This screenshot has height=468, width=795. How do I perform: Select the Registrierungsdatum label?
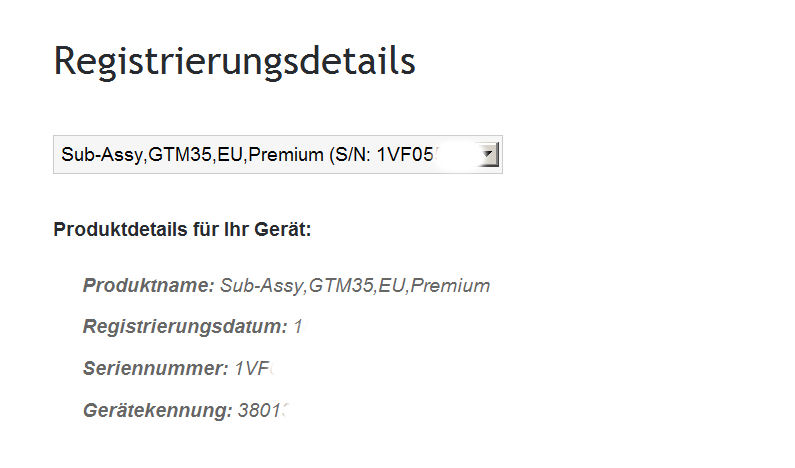(x=185, y=327)
